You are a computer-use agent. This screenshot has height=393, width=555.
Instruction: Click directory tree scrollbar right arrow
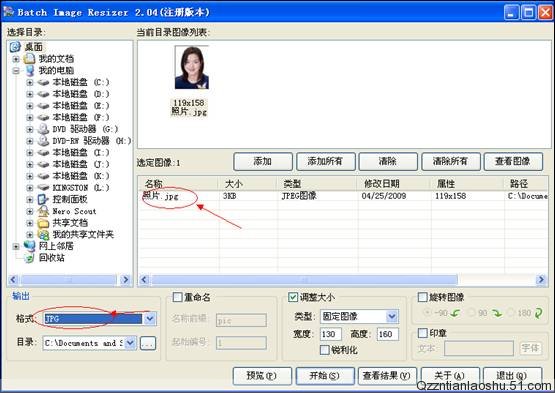[126, 280]
